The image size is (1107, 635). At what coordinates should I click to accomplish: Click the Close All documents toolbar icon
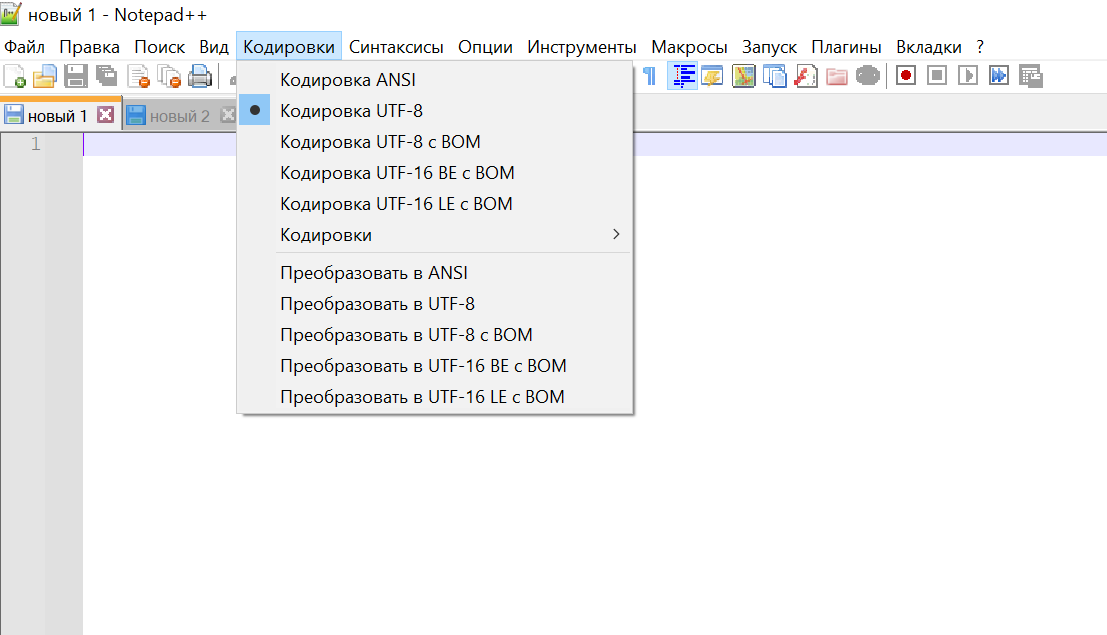click(169, 76)
